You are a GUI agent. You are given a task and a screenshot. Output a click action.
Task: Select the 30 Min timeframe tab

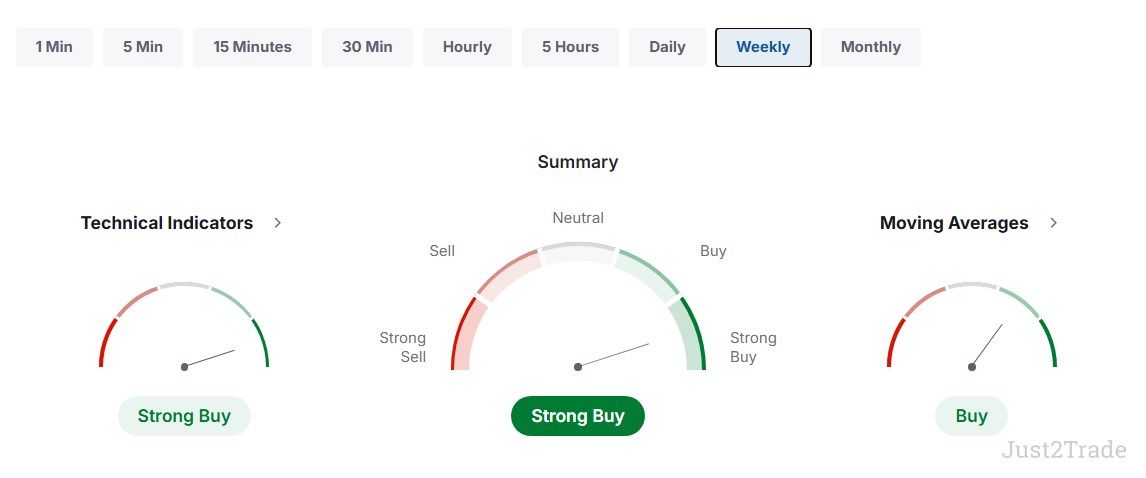click(x=367, y=47)
